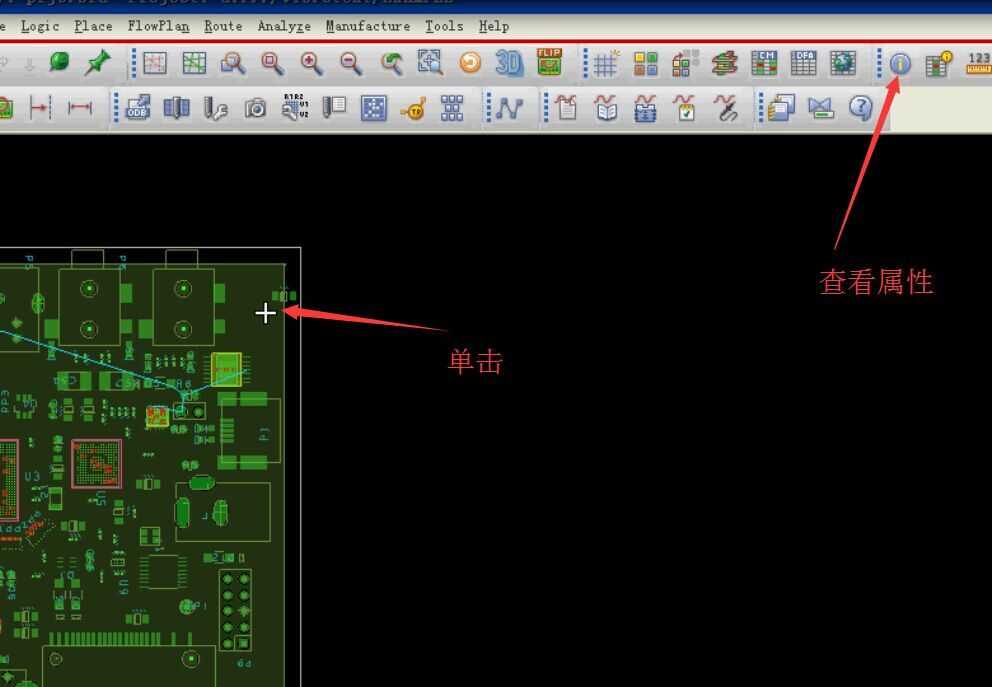The height and width of the screenshot is (687, 992).
Task: Click the FLIP design icon
Action: (549, 62)
